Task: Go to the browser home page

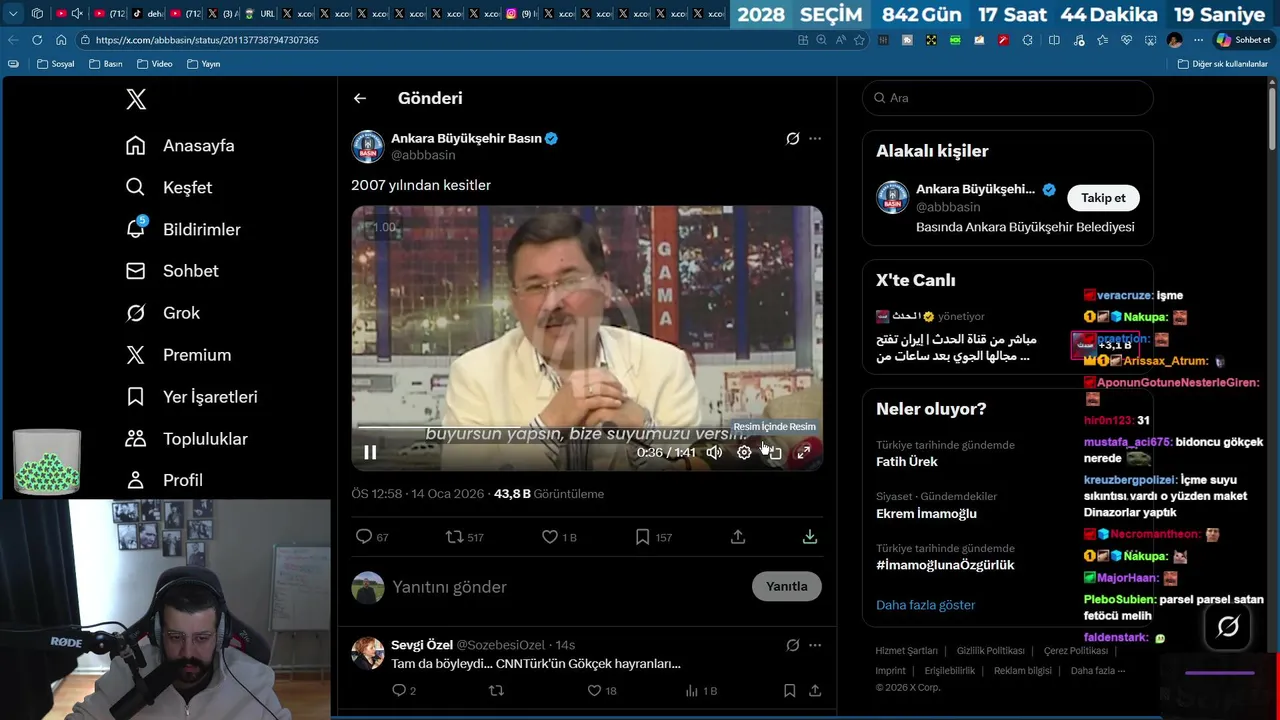Action: 61,40
